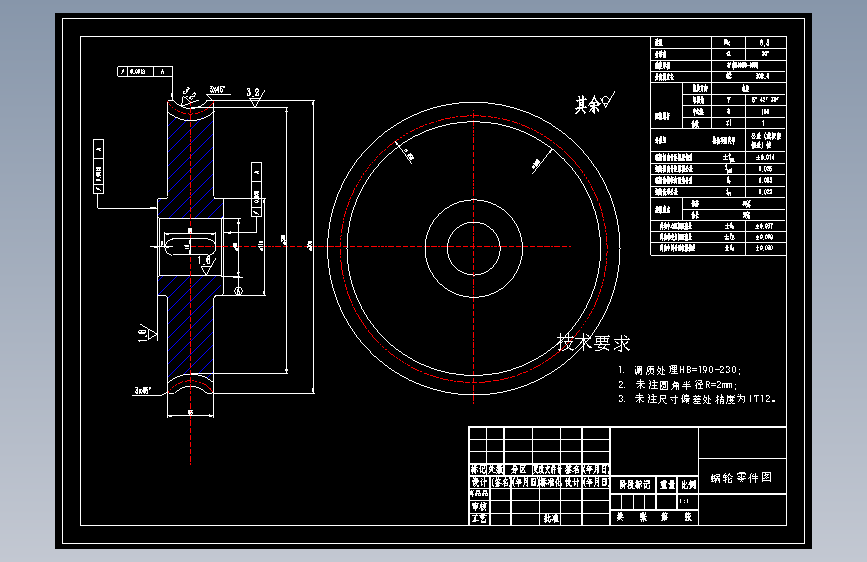Click the 阶段标记 cell in title block
867x562 pixels.
(x=634, y=485)
